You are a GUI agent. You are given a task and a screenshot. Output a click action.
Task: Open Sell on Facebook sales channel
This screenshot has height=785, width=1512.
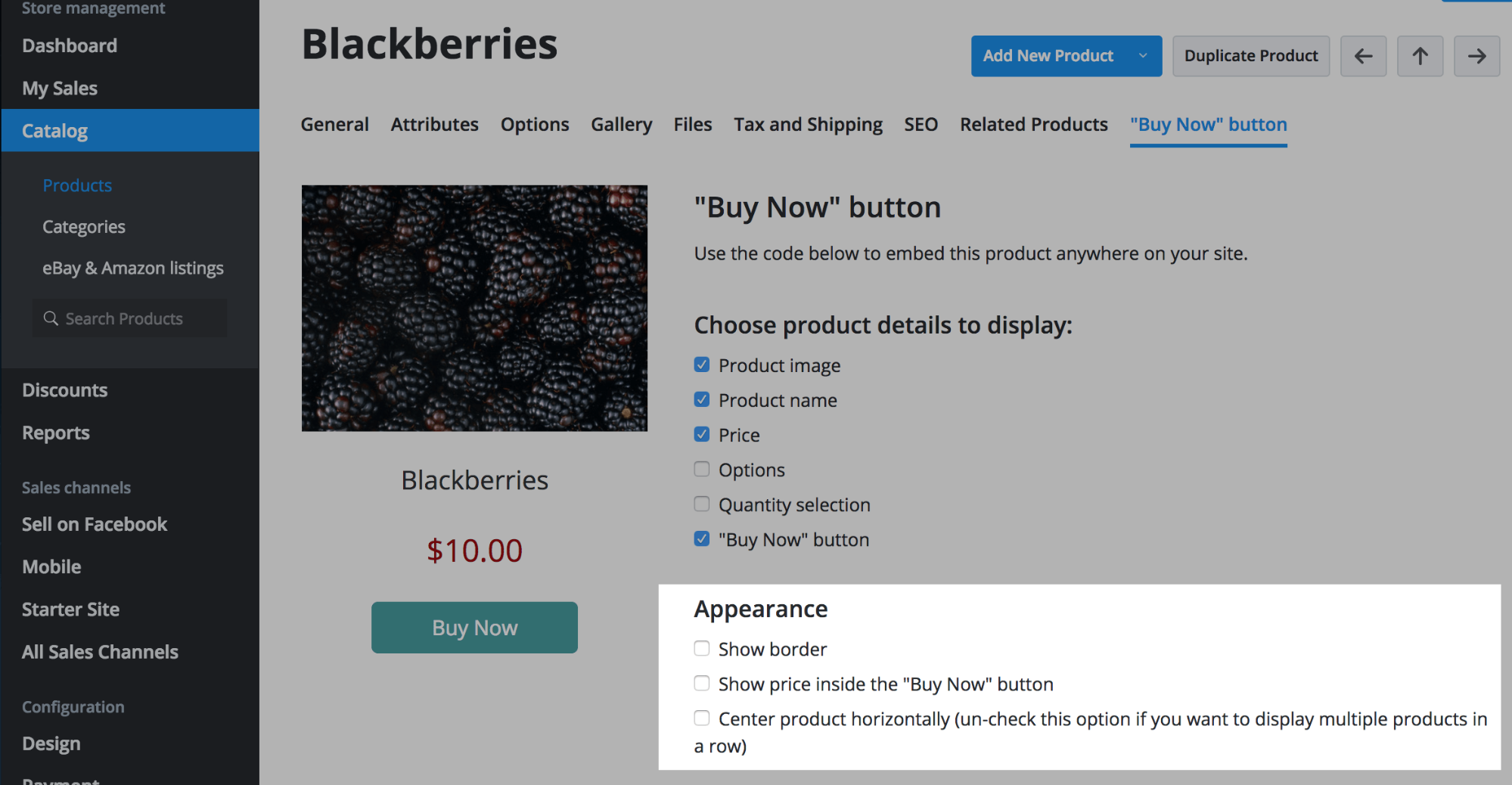pyautogui.click(x=95, y=524)
